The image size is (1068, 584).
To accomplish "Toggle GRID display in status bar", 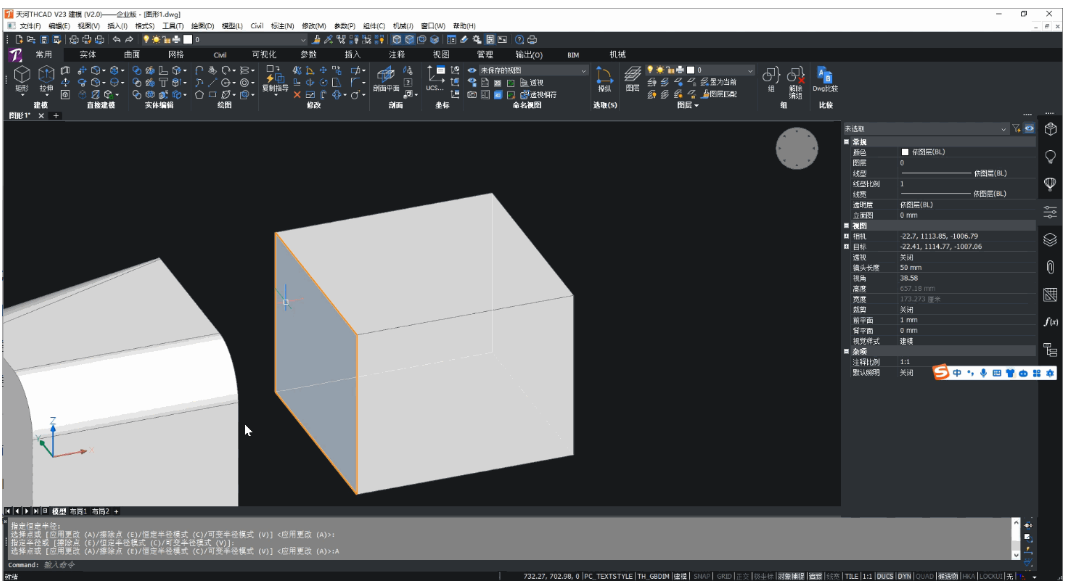I will point(724,577).
